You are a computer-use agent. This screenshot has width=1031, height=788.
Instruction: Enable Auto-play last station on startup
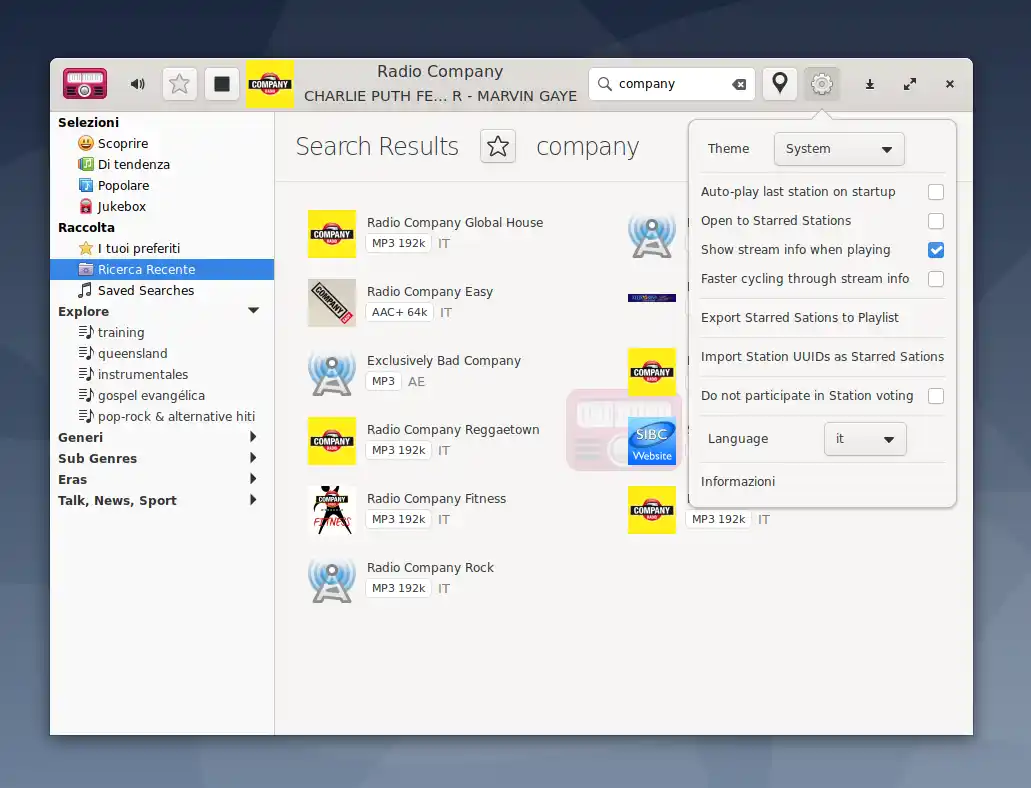pos(936,192)
